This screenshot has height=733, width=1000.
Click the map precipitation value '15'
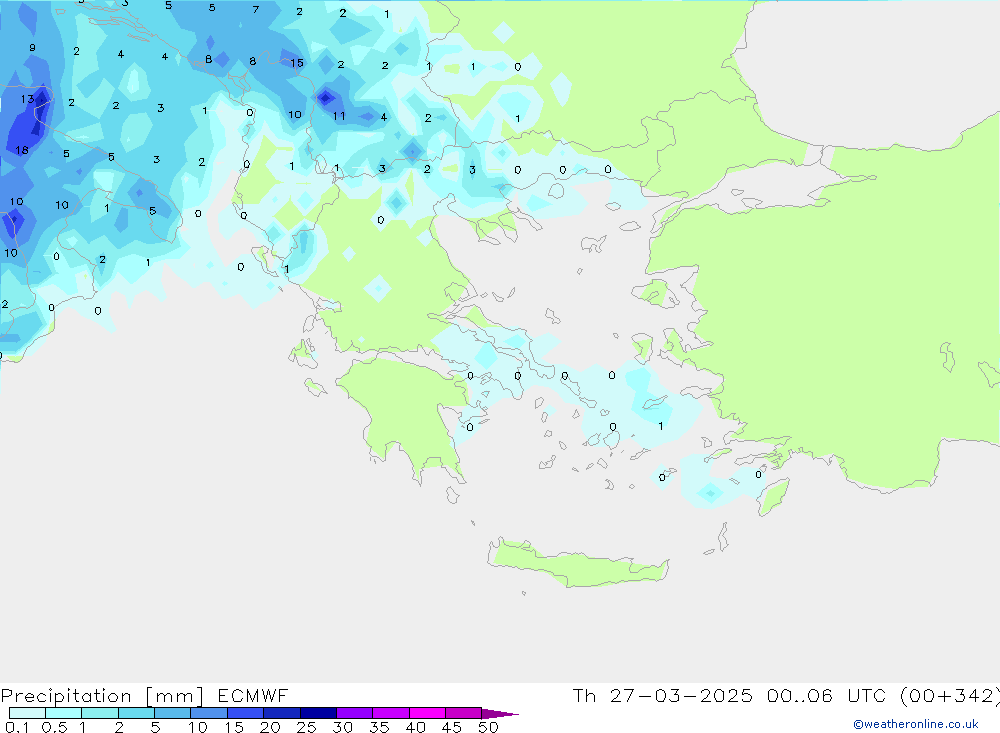297,63
